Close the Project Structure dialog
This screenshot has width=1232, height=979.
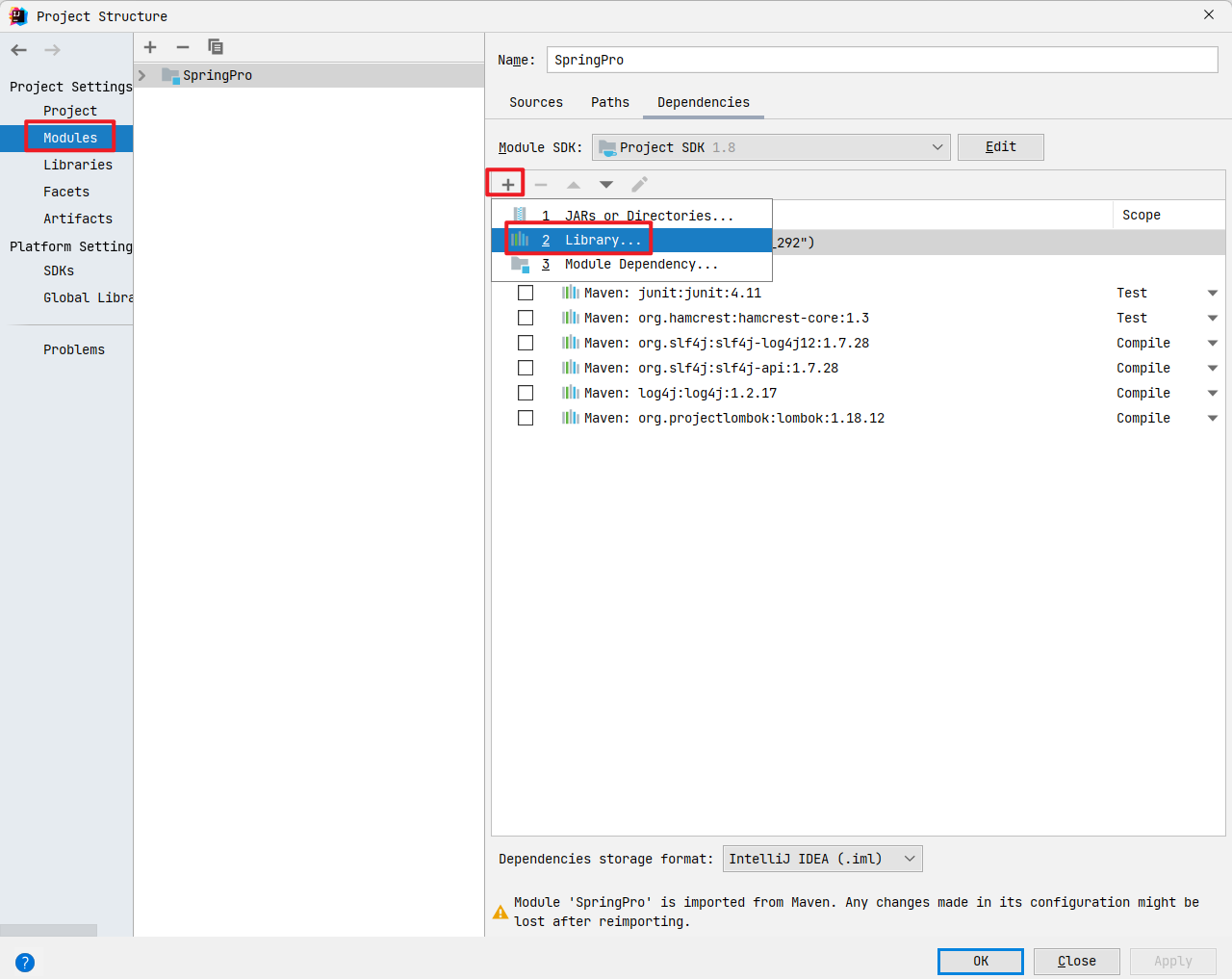(1209, 14)
